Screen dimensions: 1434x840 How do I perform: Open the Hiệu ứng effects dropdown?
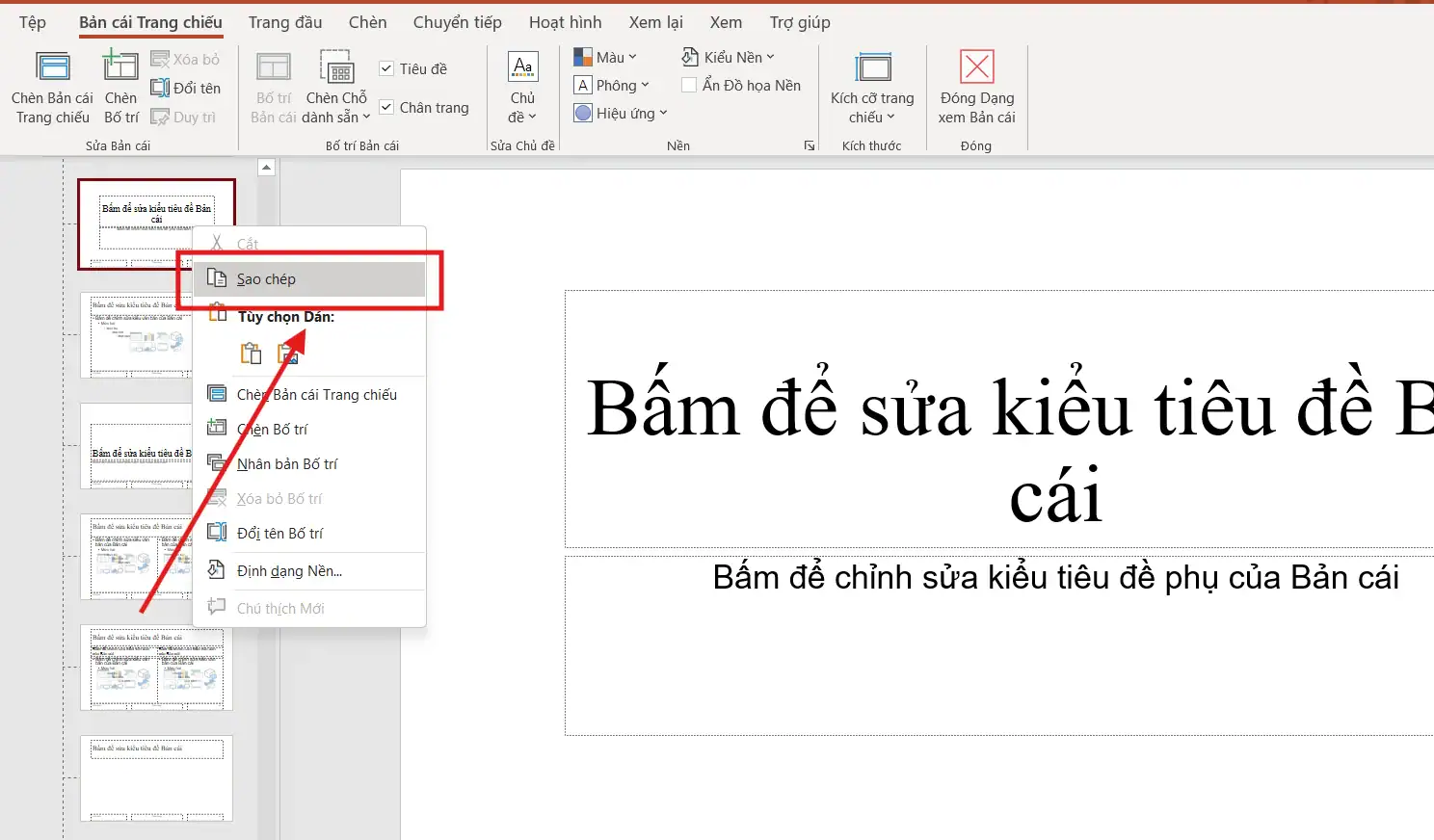(x=620, y=113)
